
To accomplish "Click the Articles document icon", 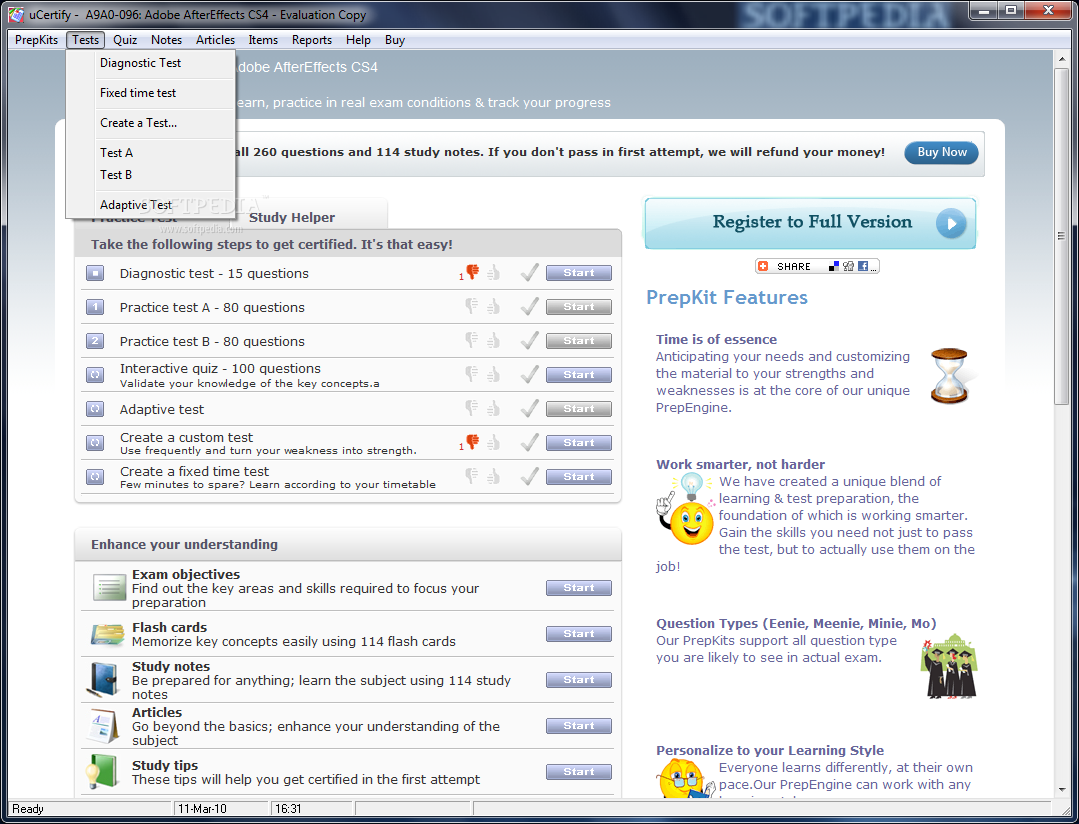I will tap(103, 726).
